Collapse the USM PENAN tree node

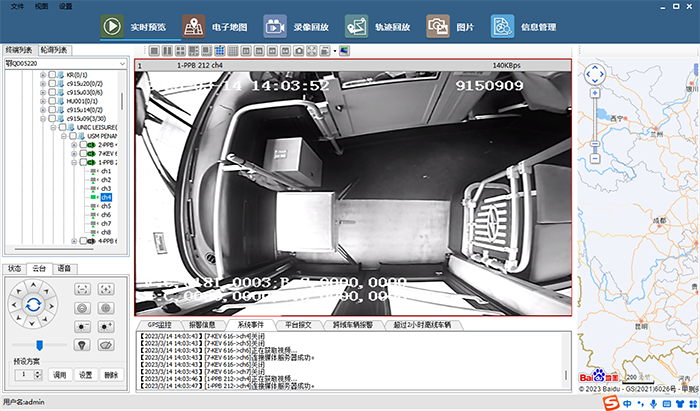click(63, 136)
